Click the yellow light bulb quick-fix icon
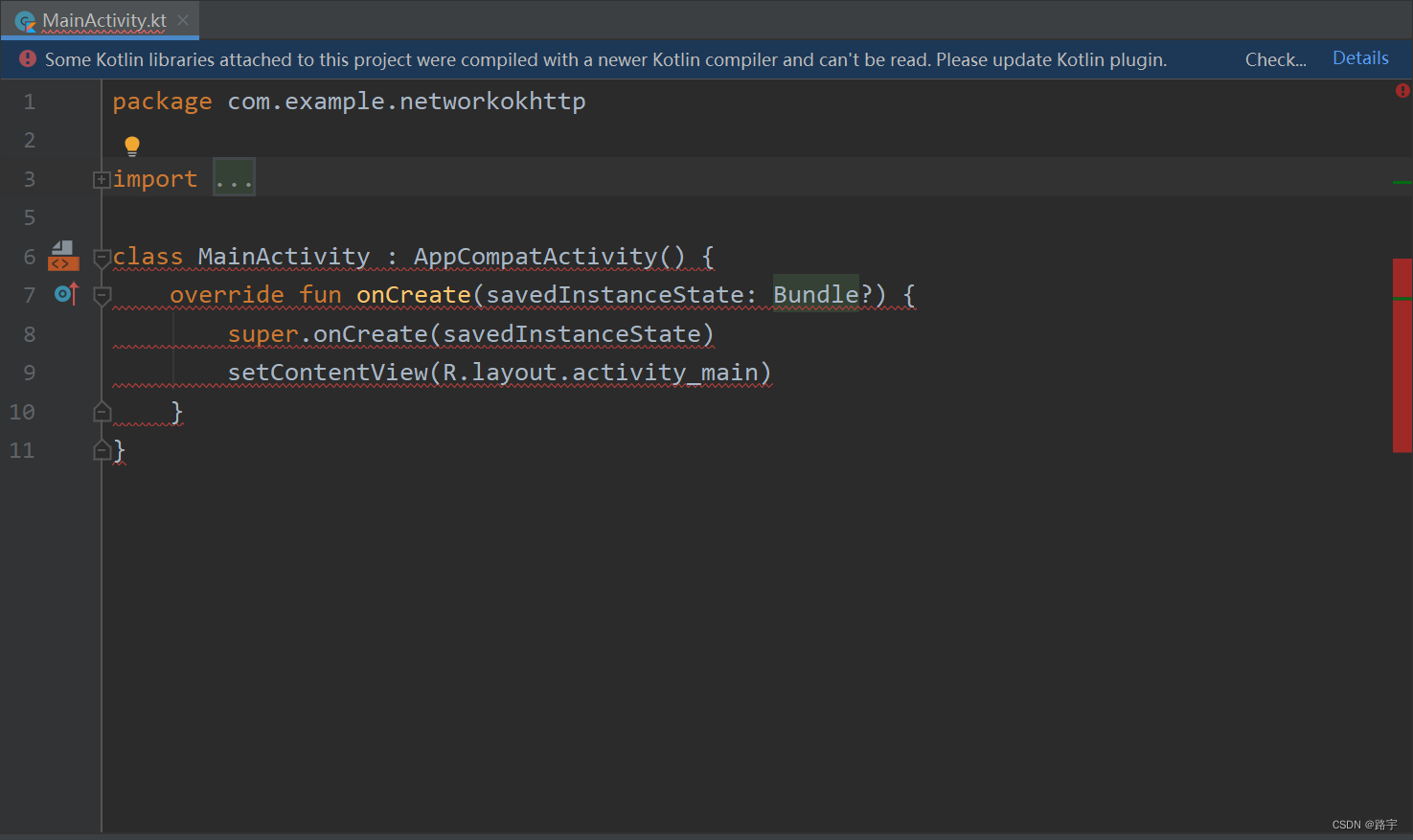Viewport: 1413px width, 840px height. click(132, 146)
